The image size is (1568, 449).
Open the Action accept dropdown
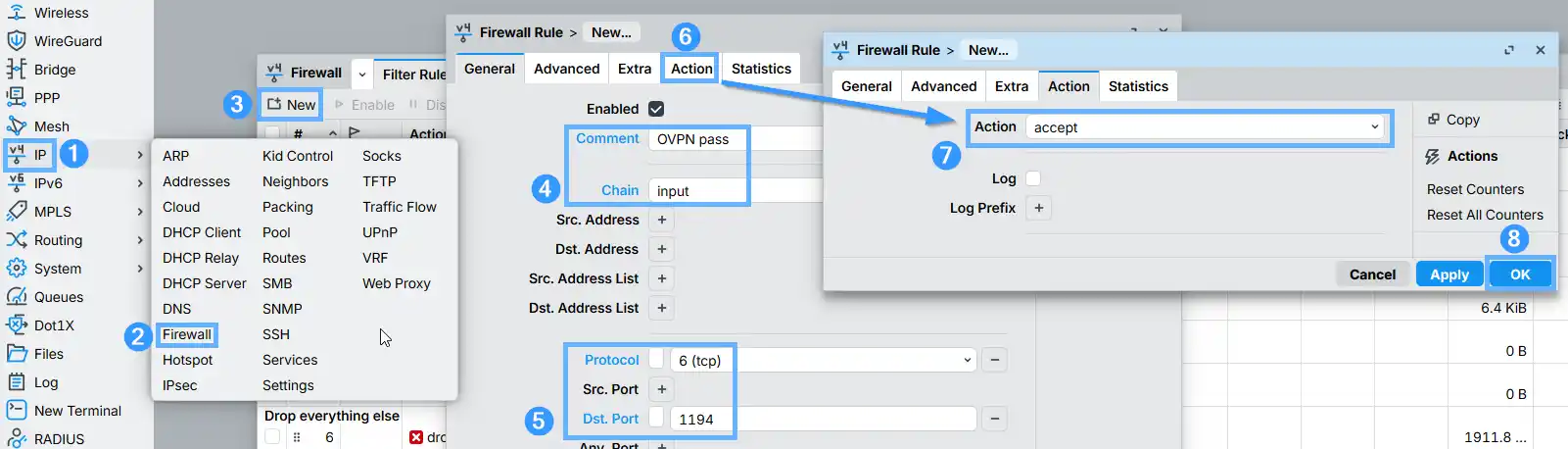coord(1375,127)
